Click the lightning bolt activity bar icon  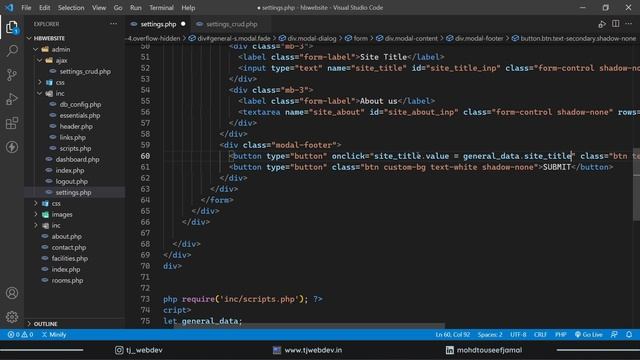coord(12,147)
